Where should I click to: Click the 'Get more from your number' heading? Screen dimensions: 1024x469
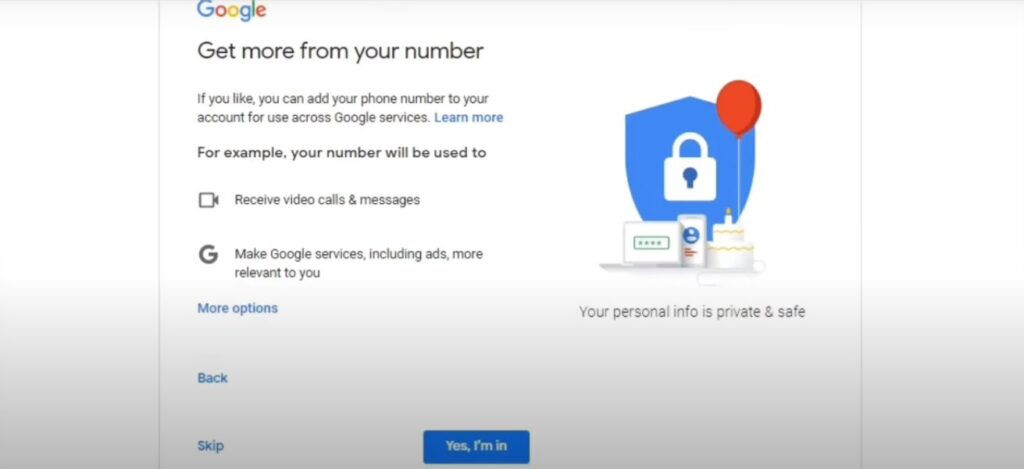point(340,51)
